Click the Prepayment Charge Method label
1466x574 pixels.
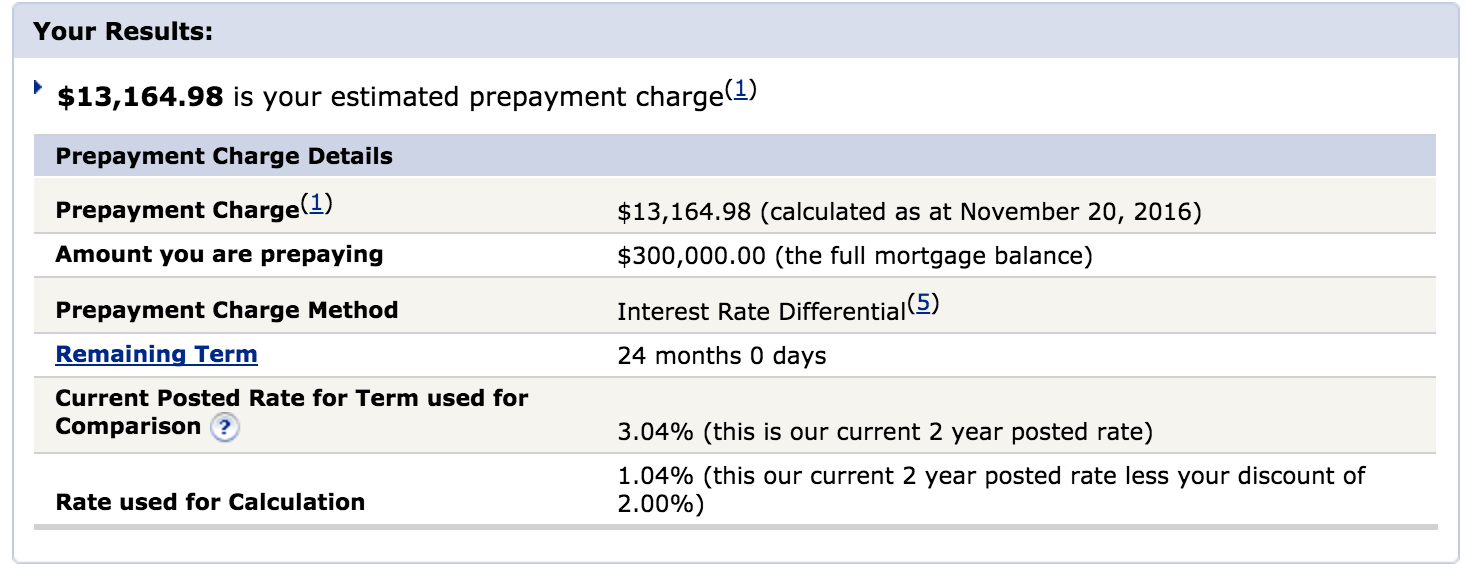(x=227, y=310)
